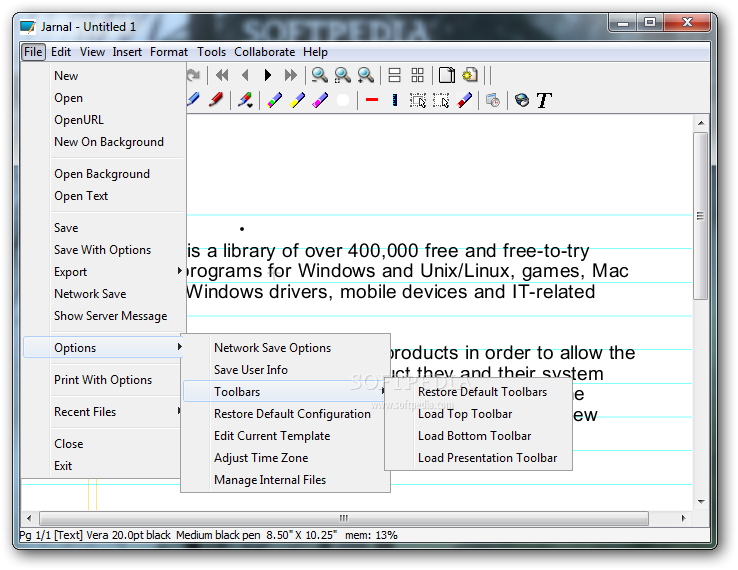This screenshot has width=738, height=570.
Task: Select Show Server Message
Action: 103,316
